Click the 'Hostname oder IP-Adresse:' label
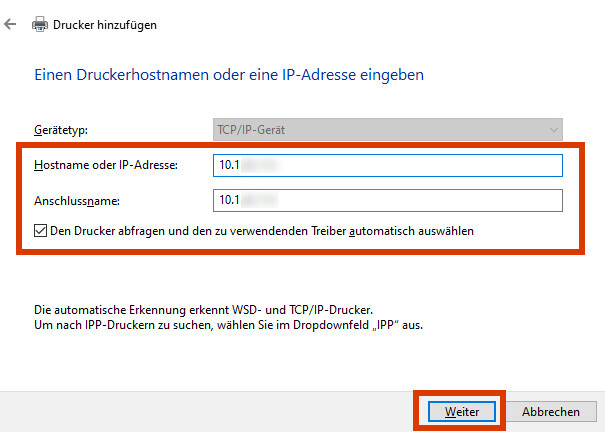605x433 pixels. [x=106, y=165]
